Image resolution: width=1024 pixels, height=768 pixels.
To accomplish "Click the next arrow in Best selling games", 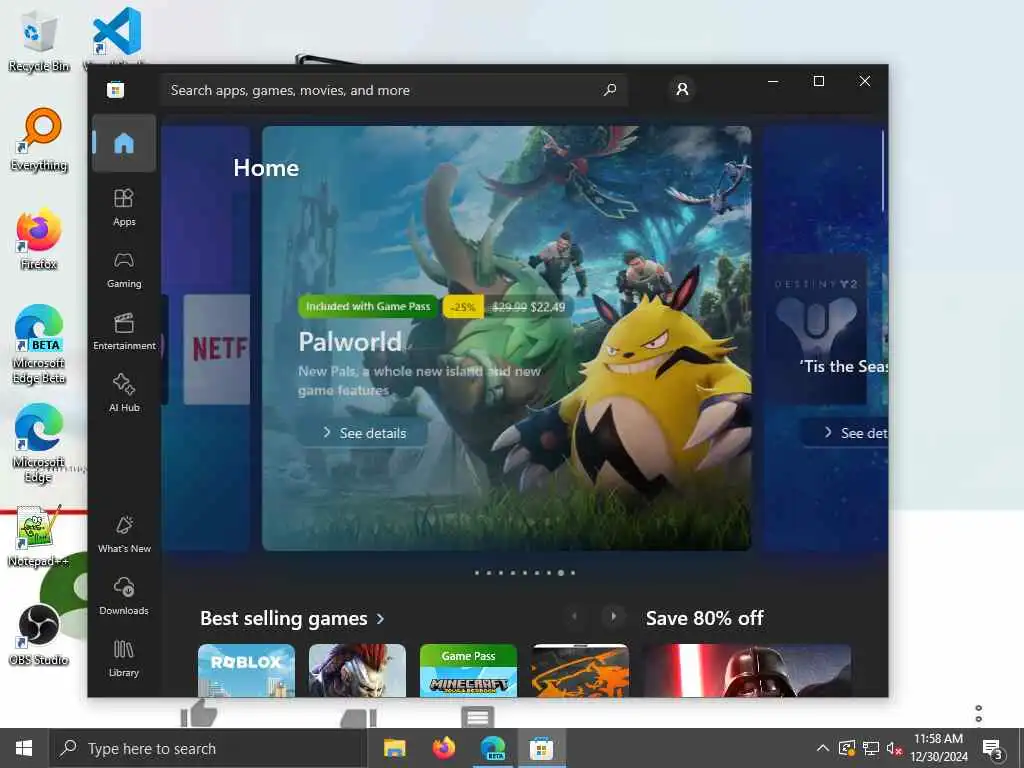I will [x=613, y=616].
